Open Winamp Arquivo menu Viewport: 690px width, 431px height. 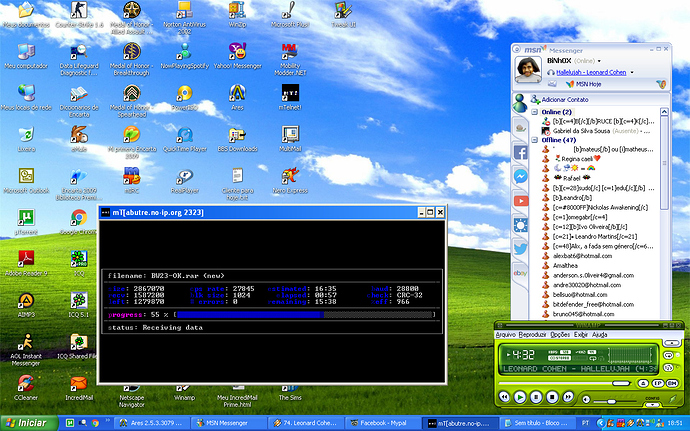505,334
